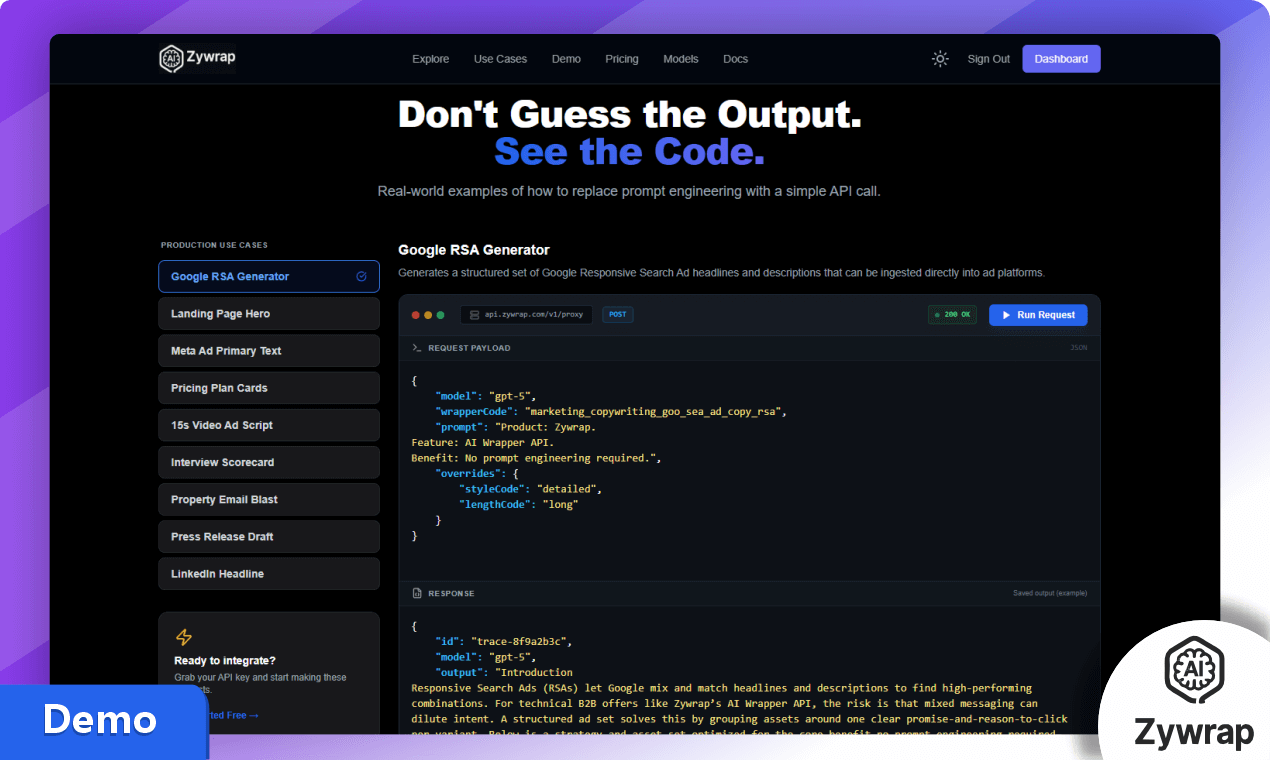Click the terminal icon beside REQUEST PAYLOAD
The height and width of the screenshot is (760, 1270).
[x=417, y=348]
